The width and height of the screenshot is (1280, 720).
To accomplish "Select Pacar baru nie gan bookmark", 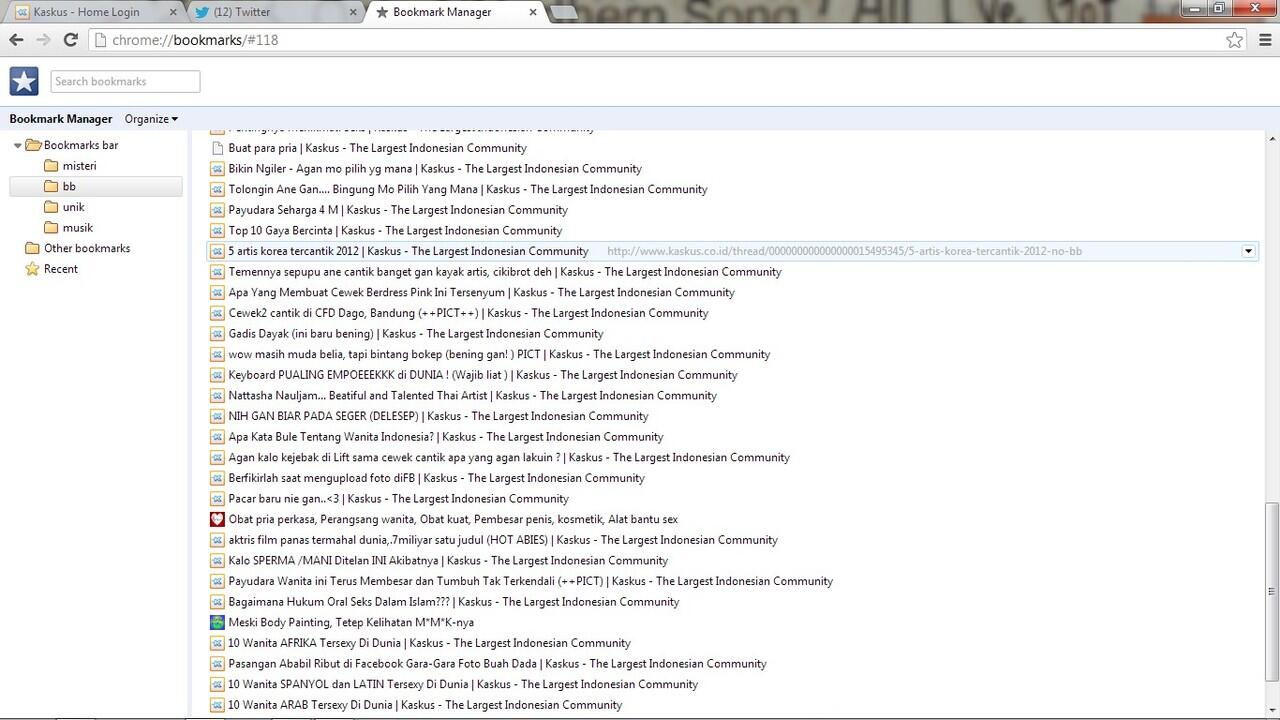I will [x=732, y=498].
